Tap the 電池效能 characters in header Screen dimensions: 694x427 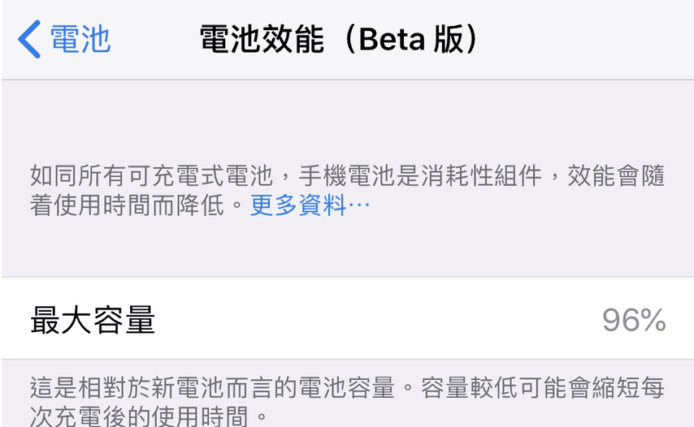(x=262, y=39)
